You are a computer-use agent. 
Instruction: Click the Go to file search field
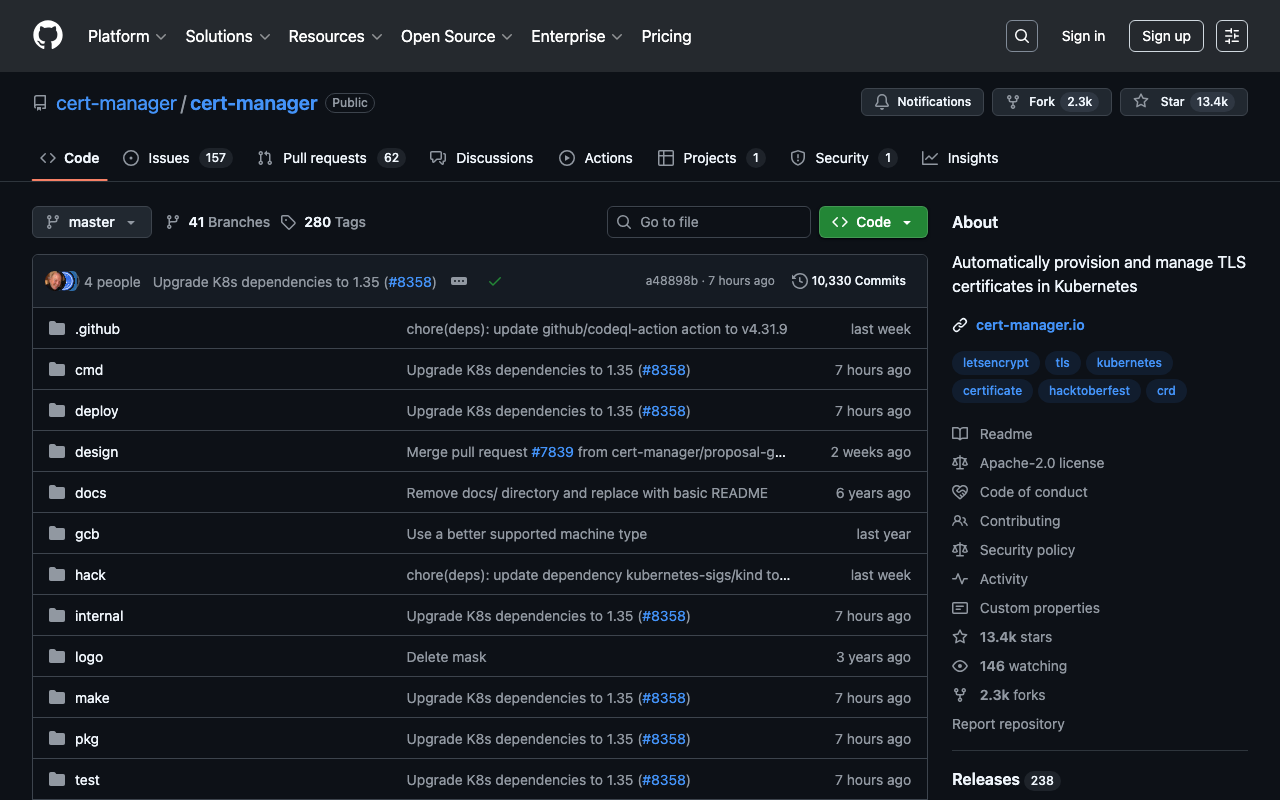pyautogui.click(x=709, y=222)
